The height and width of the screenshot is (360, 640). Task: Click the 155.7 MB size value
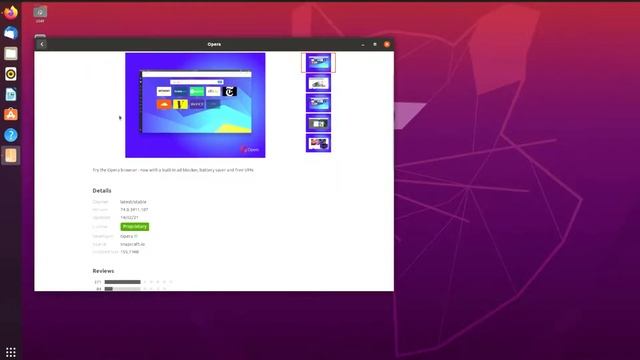(x=130, y=252)
